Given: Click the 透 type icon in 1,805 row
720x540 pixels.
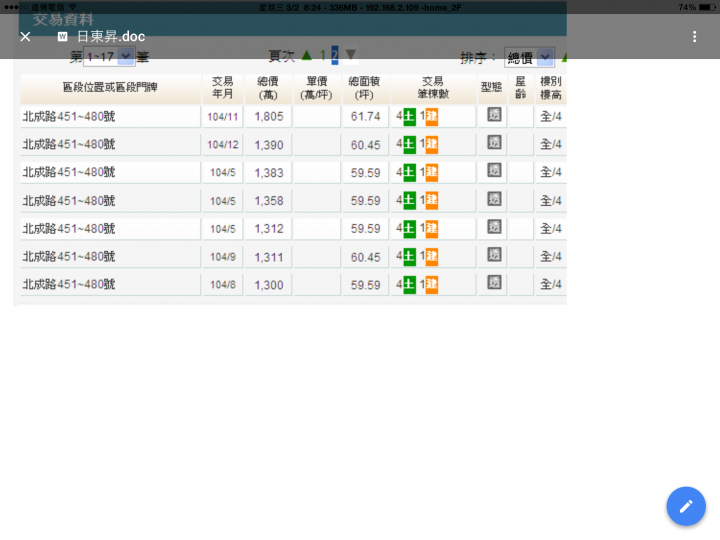Looking at the screenshot, I should (494, 115).
